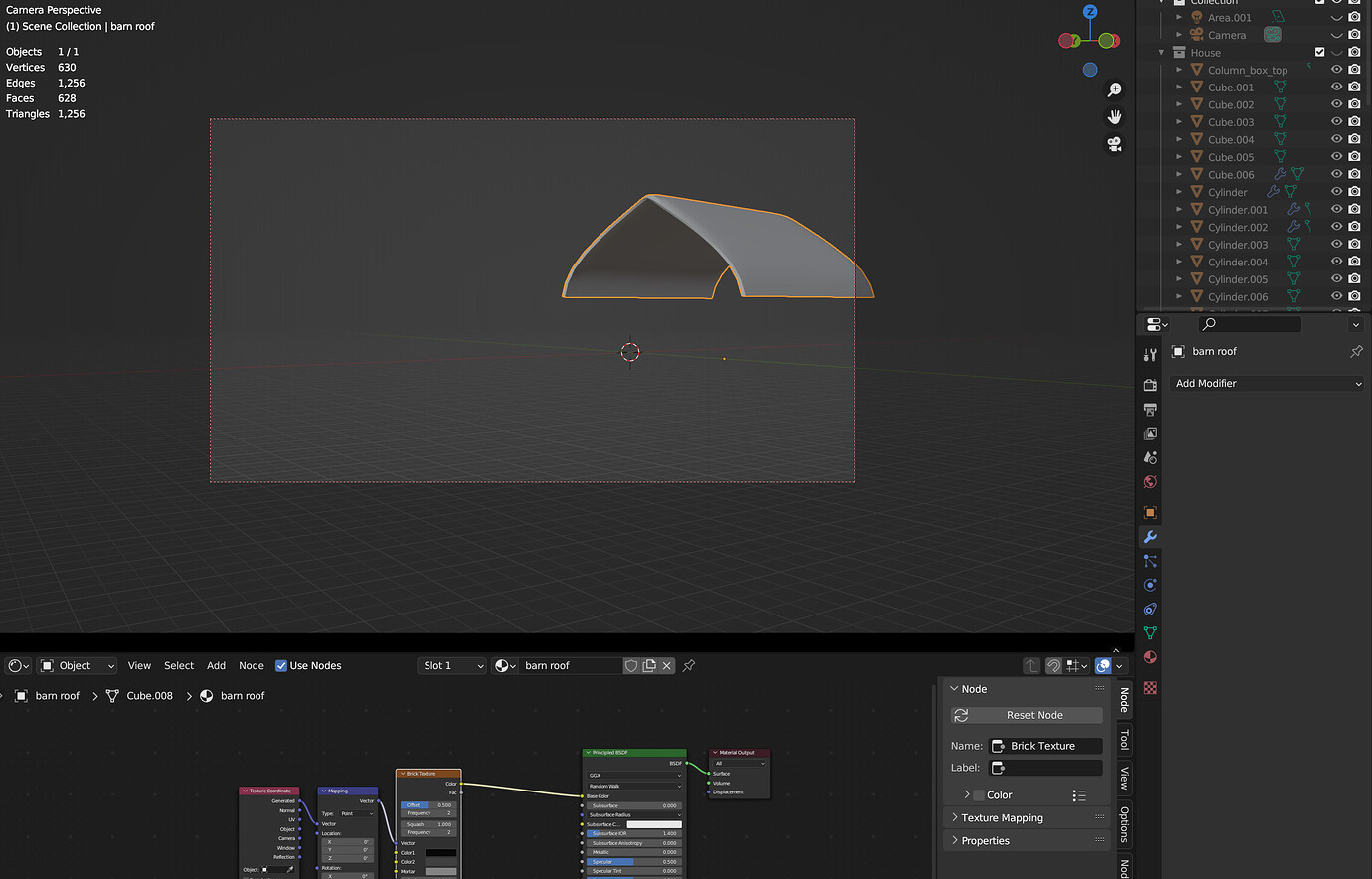Click the zoom magnifier icon in viewport
Screen dimensions: 1372x879
pos(1115,90)
